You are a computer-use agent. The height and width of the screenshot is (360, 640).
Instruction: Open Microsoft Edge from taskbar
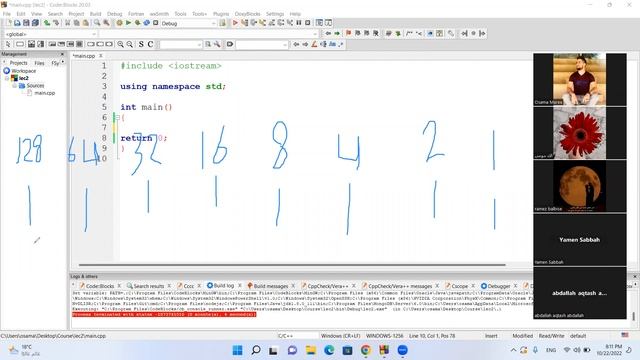click(329, 350)
